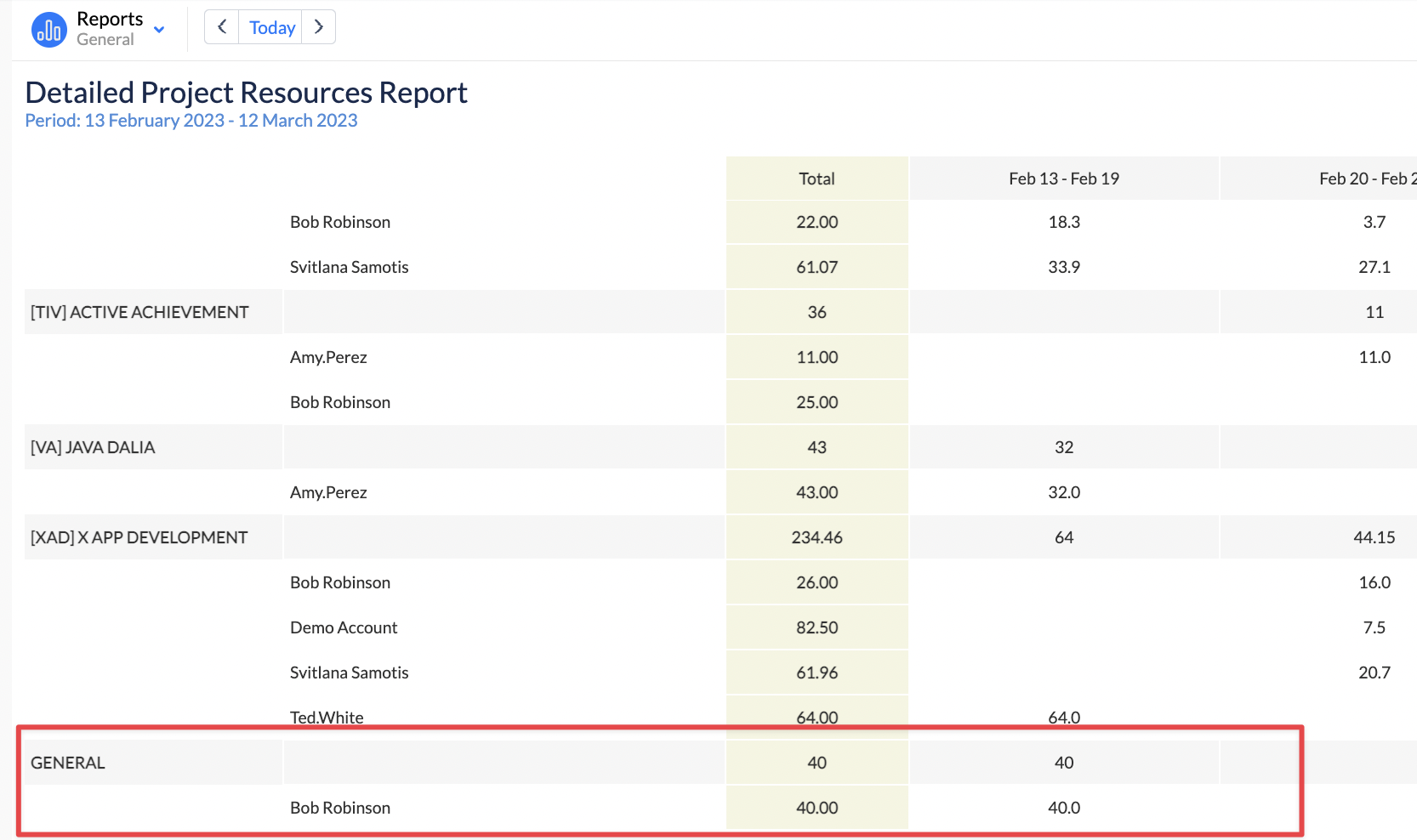Click Bob Robinson under GENERAL
The height and width of the screenshot is (840, 1417).
(x=340, y=808)
